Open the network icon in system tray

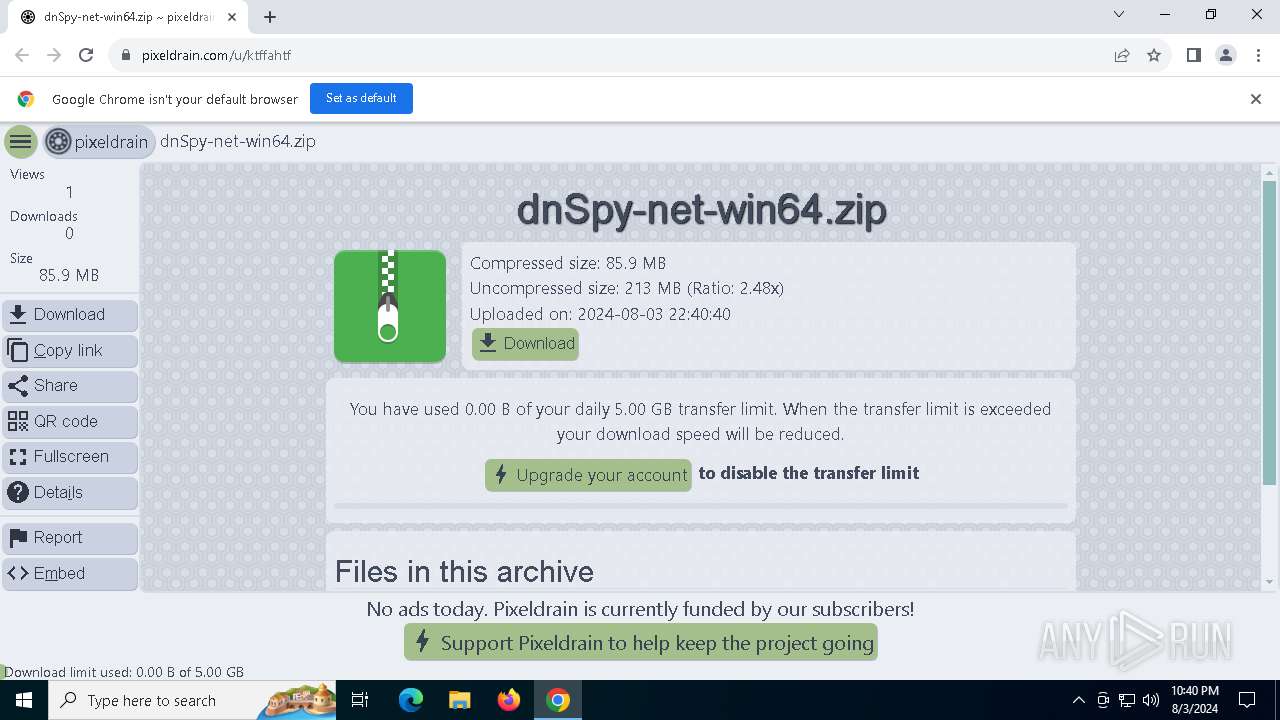(1127, 700)
